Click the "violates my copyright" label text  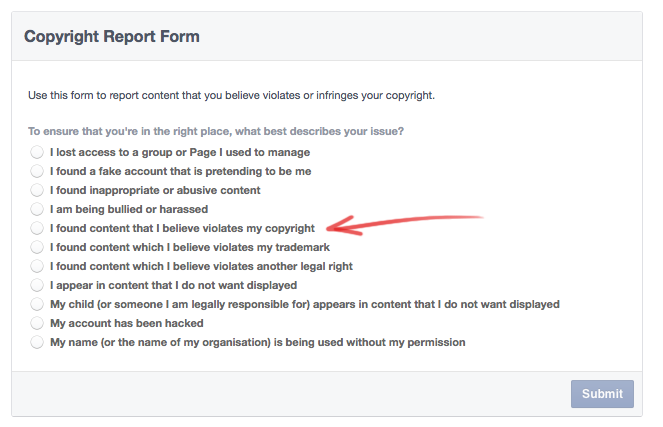point(182,228)
